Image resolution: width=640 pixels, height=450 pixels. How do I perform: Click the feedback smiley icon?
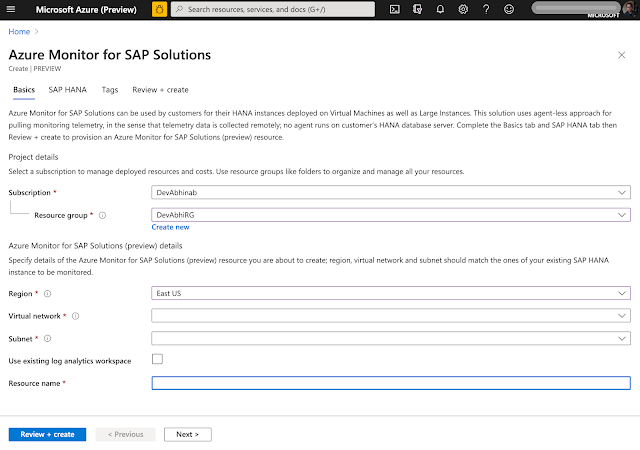(x=509, y=9)
